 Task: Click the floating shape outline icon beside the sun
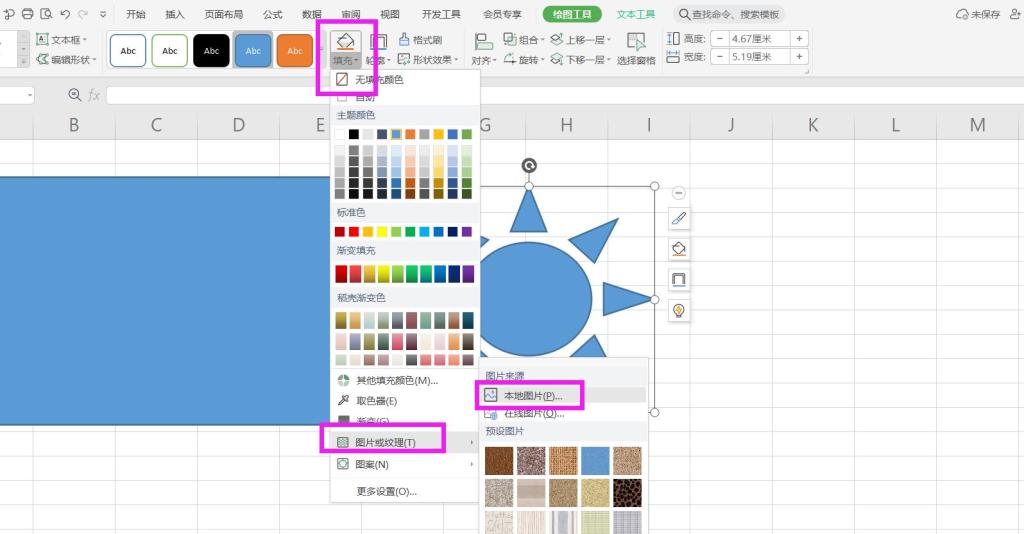(679, 280)
